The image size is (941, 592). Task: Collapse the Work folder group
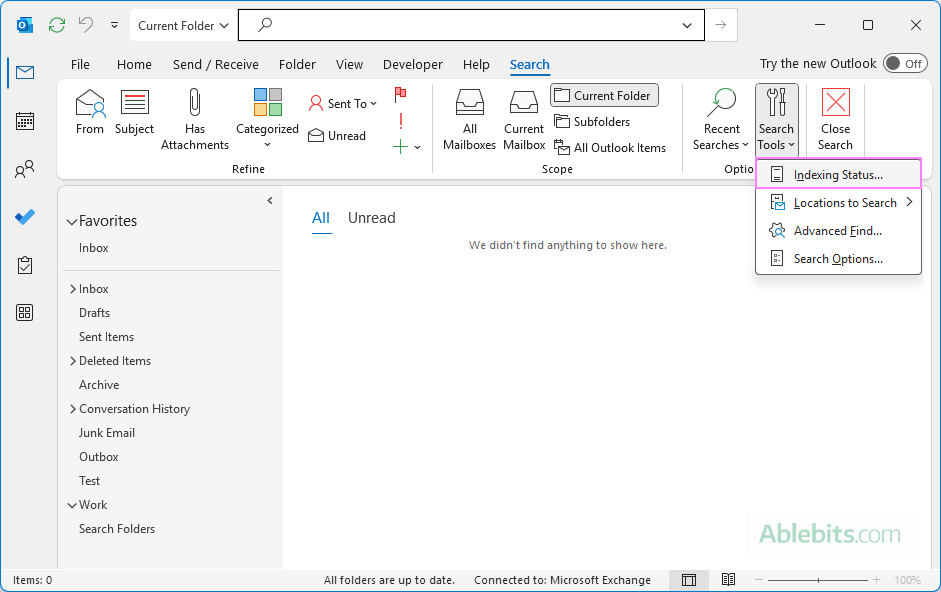click(73, 504)
